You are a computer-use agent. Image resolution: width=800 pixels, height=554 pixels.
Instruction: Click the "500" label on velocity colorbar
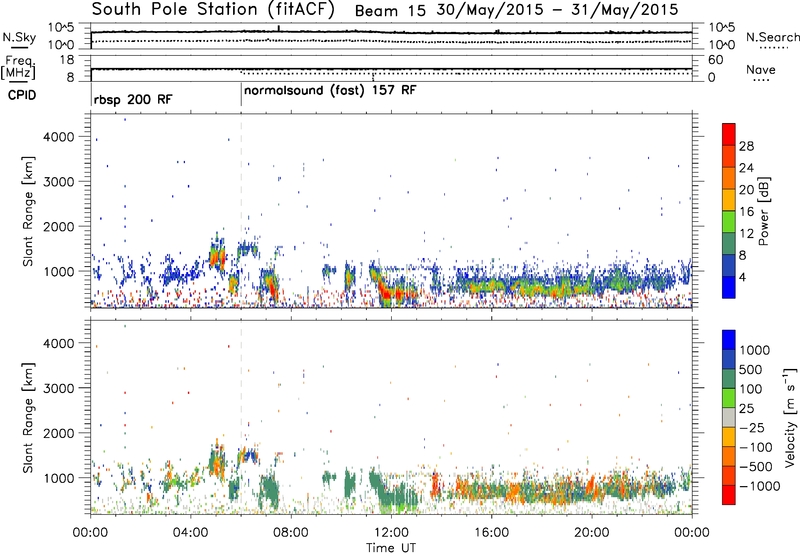pos(753,370)
